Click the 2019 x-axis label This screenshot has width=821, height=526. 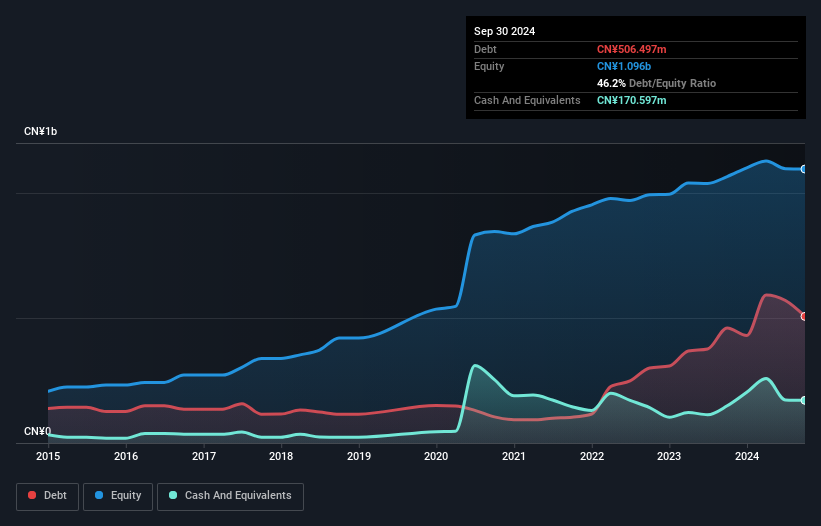click(x=359, y=456)
